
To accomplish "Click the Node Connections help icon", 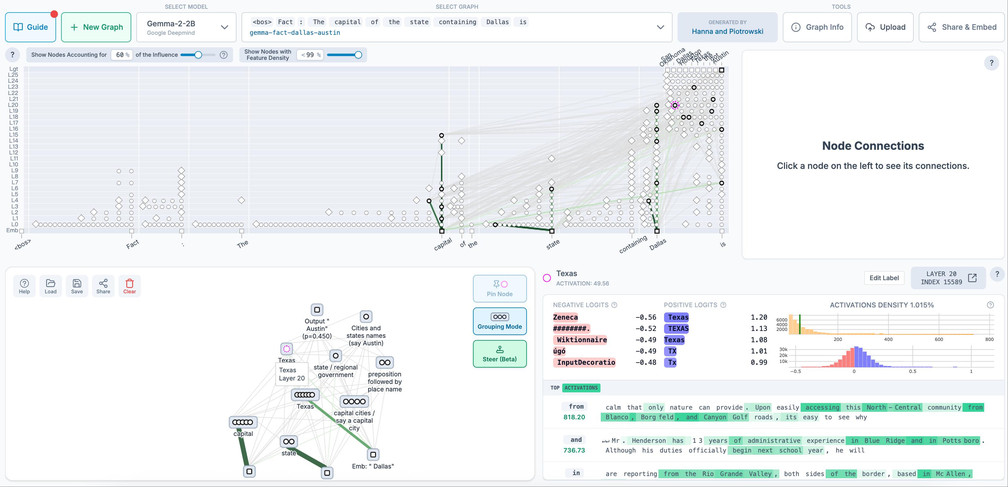I will click(991, 63).
